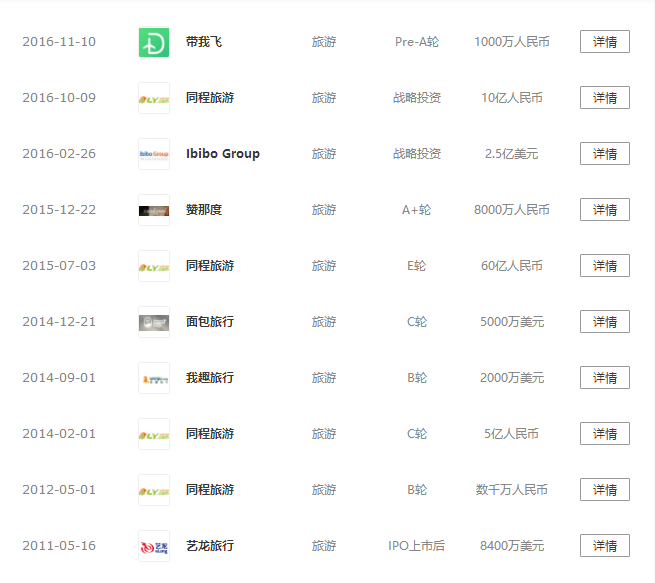
Task: Open 详情 for the 带我飞 investment
Action: [604, 42]
